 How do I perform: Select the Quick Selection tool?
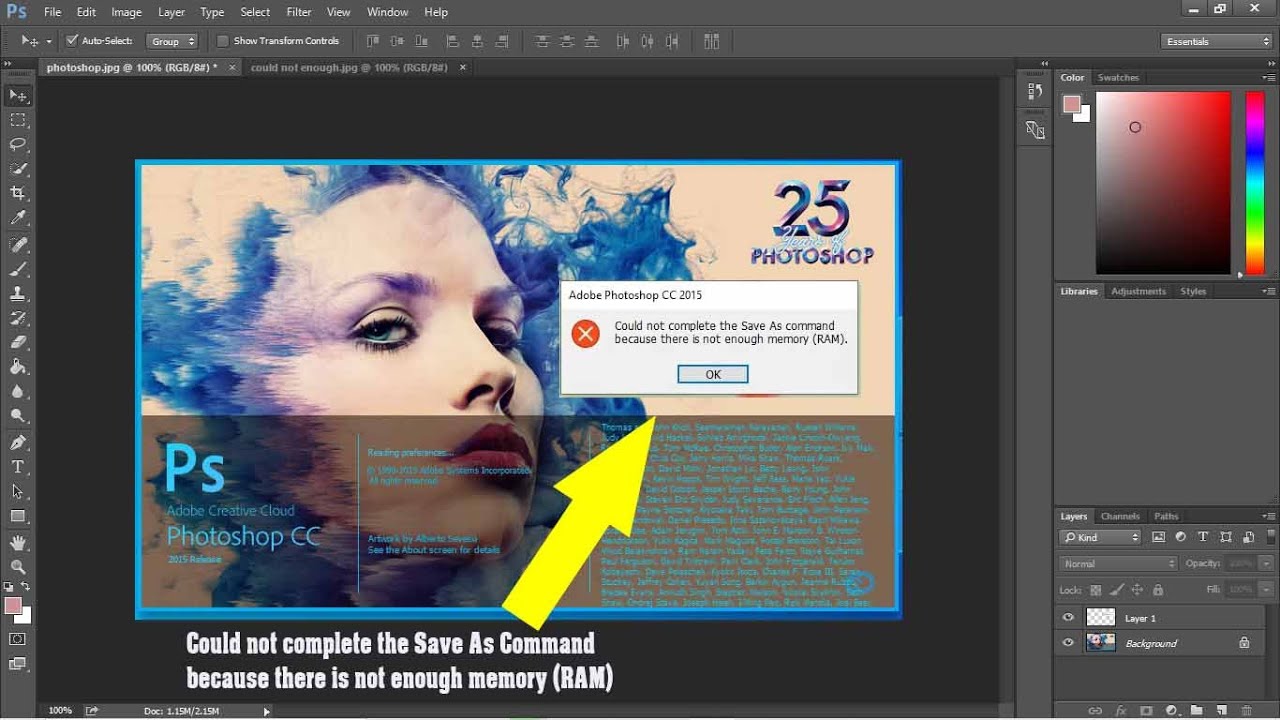click(18, 169)
